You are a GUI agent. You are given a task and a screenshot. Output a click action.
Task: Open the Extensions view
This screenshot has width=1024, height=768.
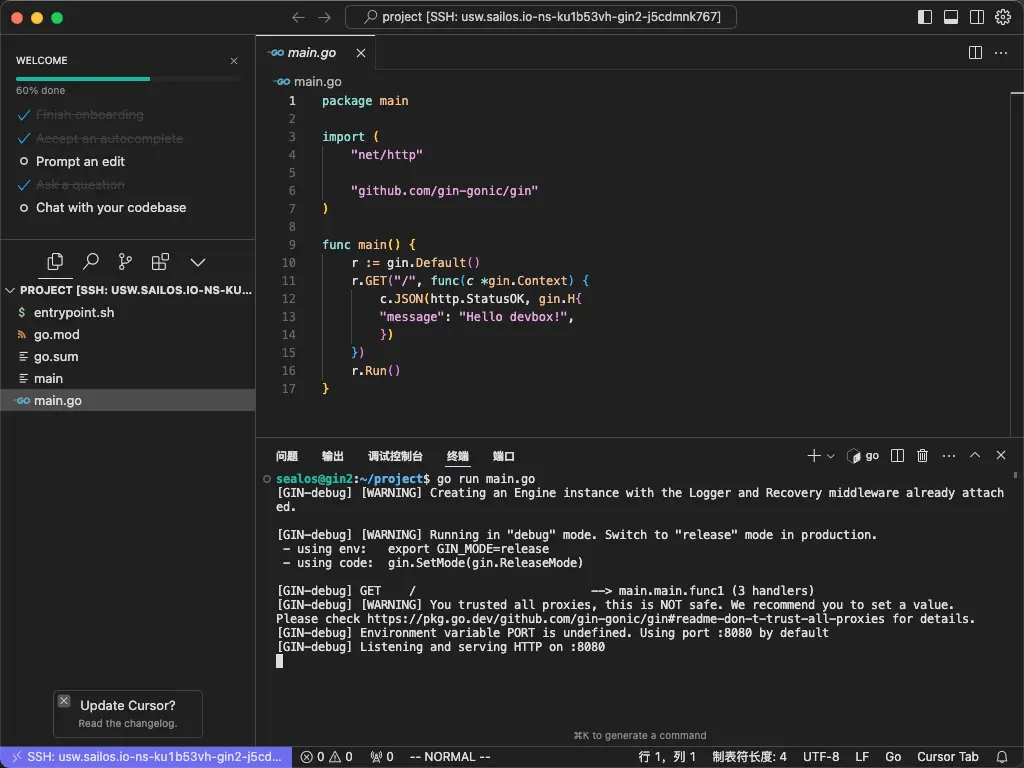coord(160,262)
